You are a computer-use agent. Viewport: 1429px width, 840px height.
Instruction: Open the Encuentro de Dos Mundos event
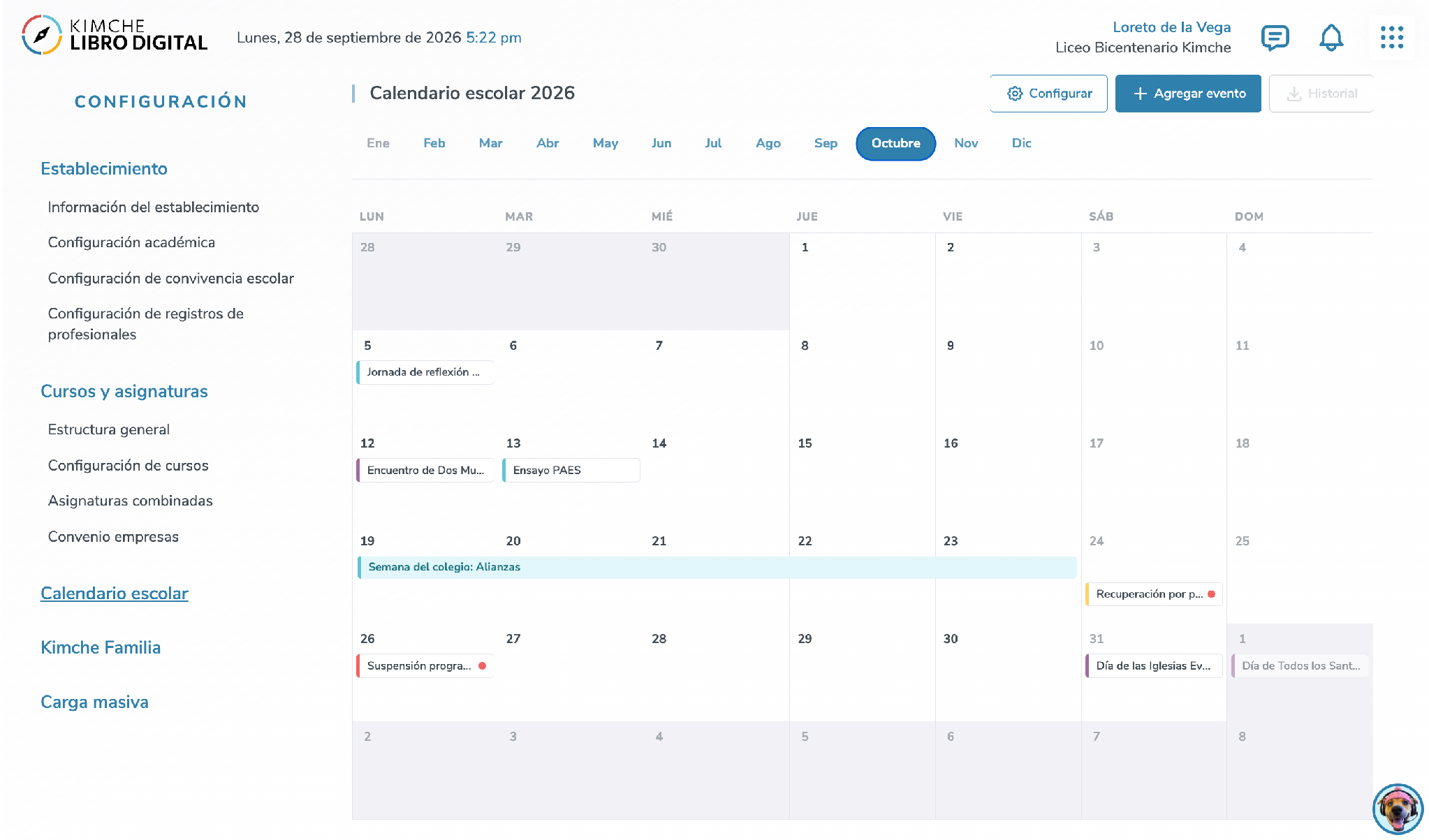[x=425, y=470]
